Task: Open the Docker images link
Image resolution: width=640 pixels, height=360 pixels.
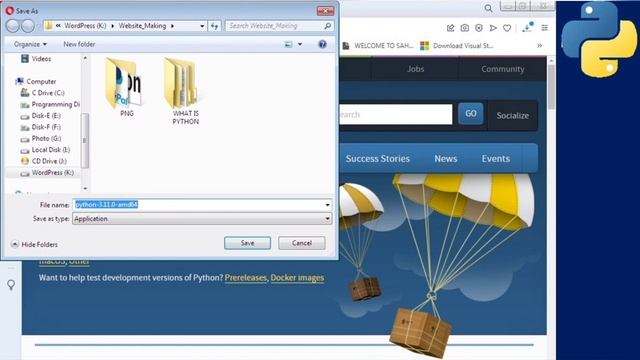Action: pyautogui.click(x=297, y=278)
